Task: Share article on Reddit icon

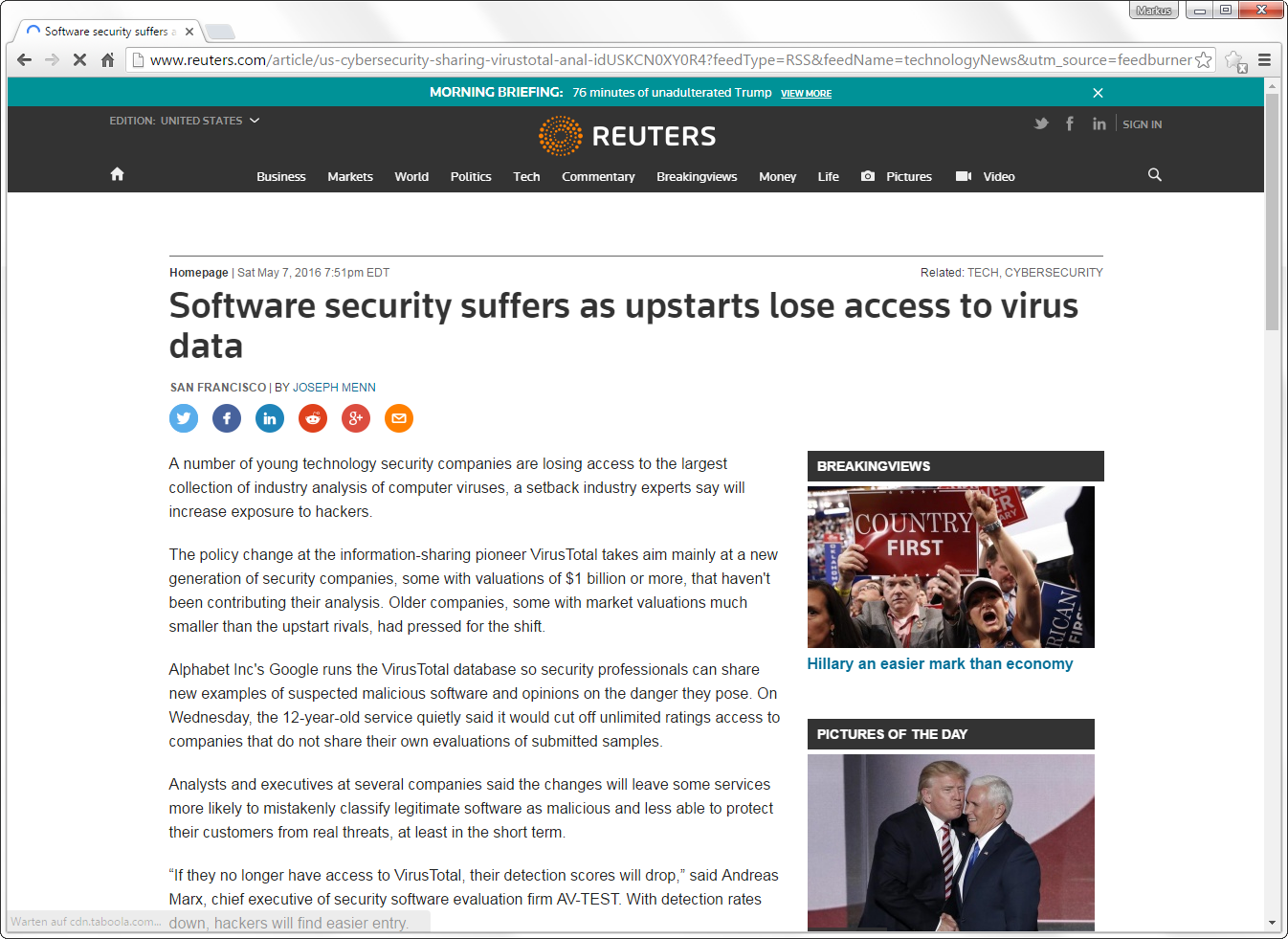Action: pos(313,418)
